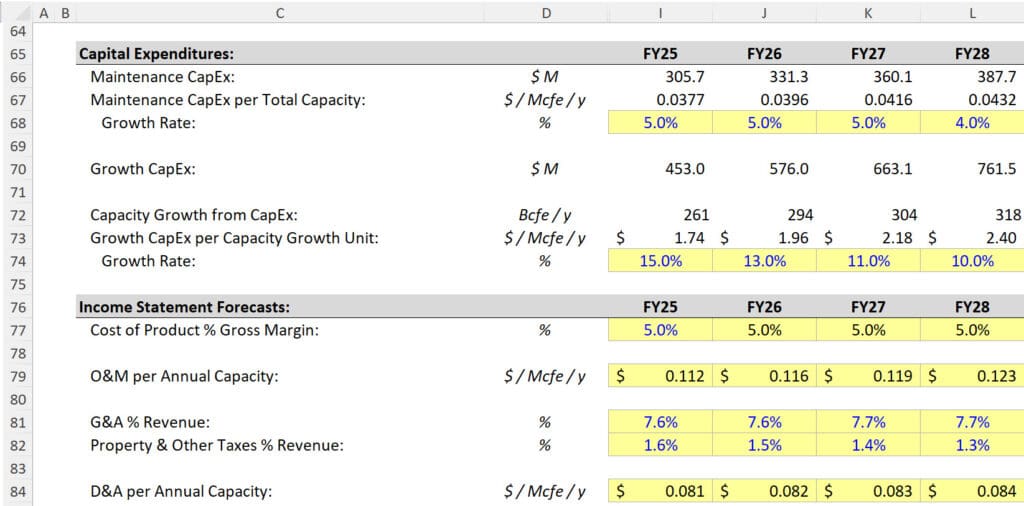Select 'D&A per Annual Capacity:' label
The image size is (1024, 506).
[181, 491]
